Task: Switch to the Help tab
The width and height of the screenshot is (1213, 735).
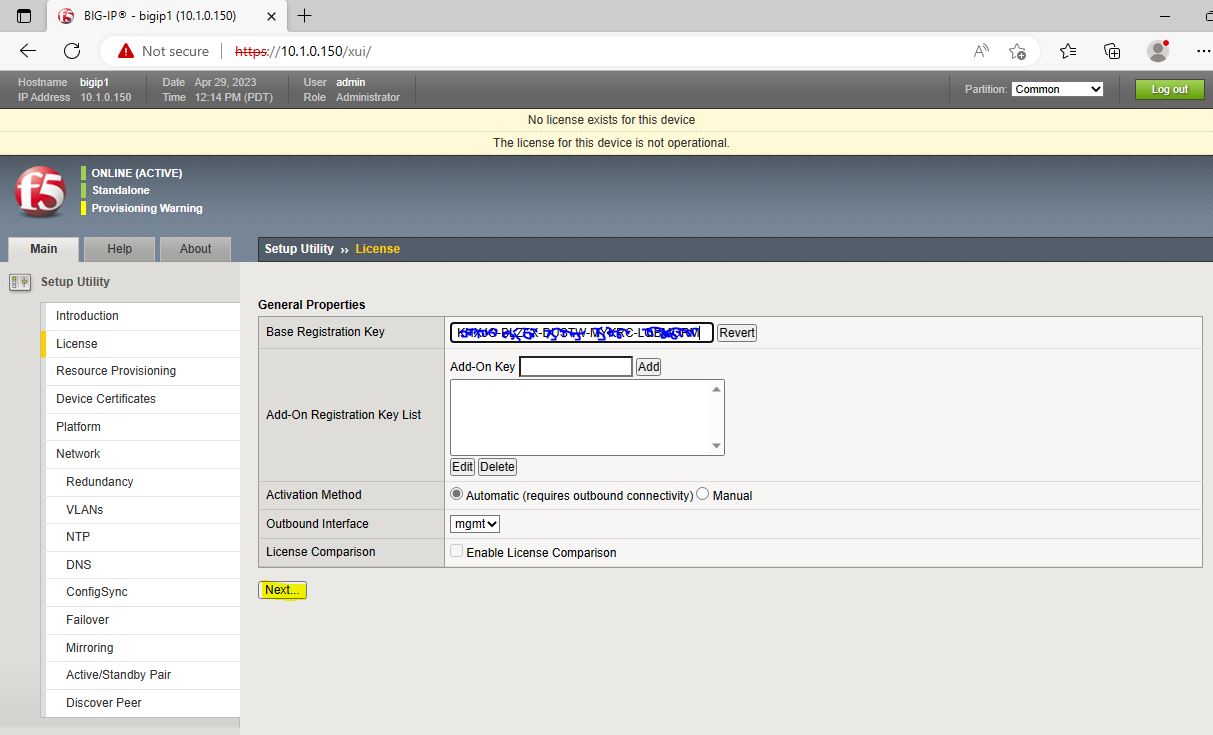Action: tap(119, 249)
